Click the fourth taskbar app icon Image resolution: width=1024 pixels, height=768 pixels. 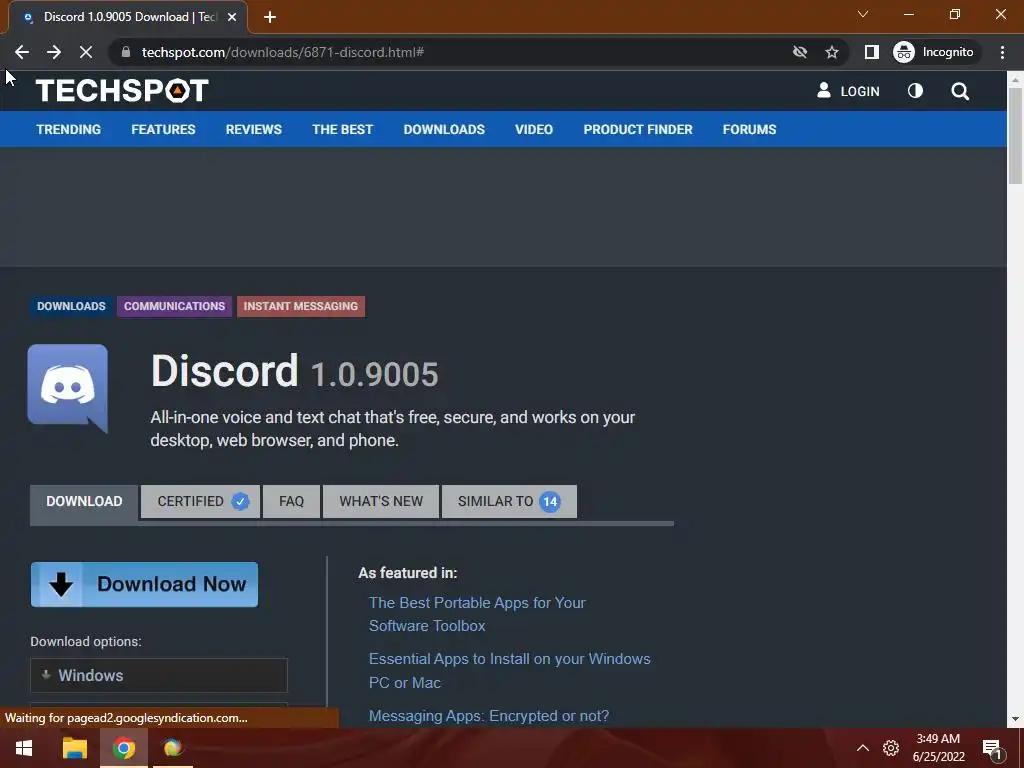173,748
